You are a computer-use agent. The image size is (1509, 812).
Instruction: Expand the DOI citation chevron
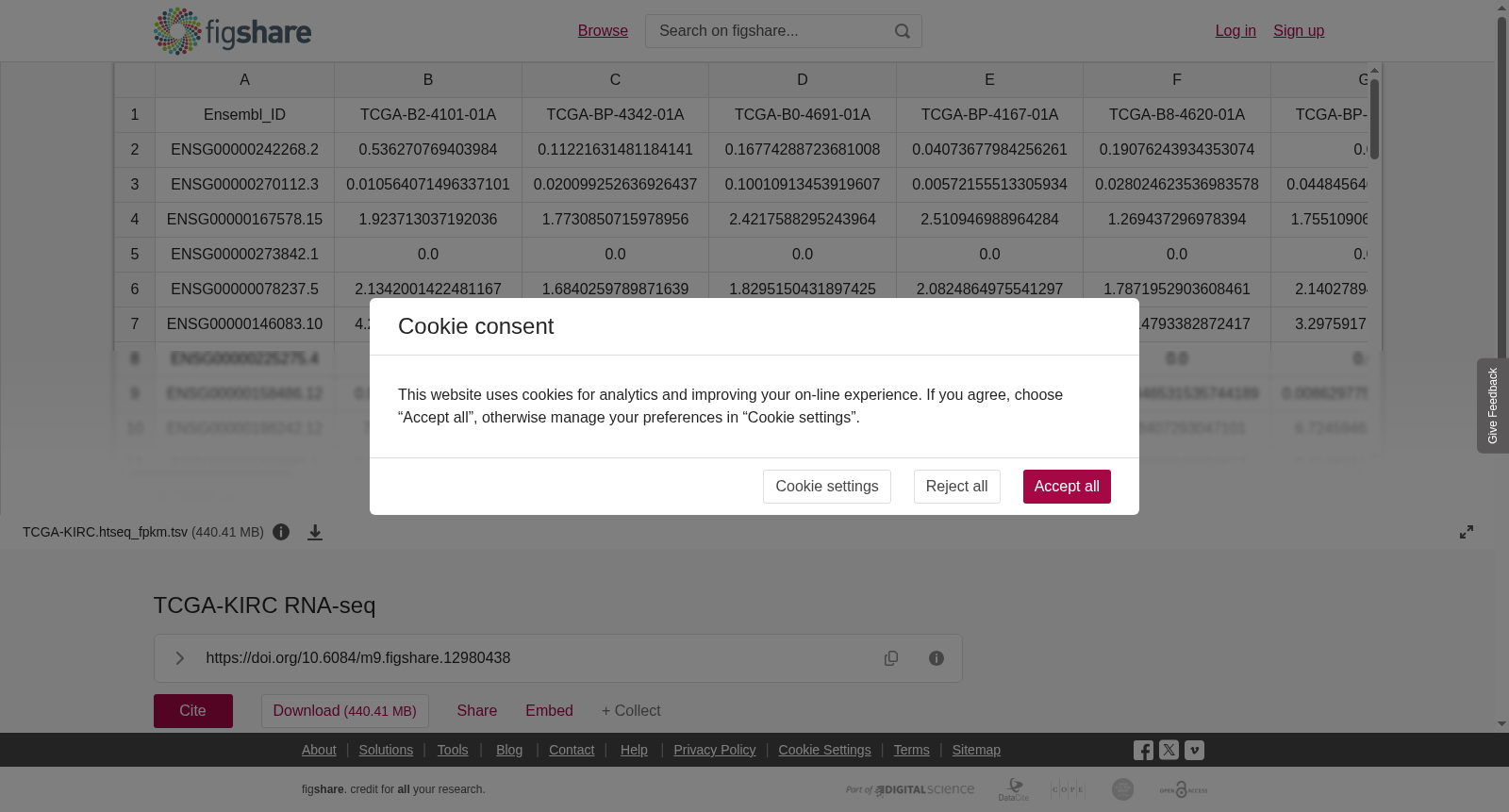tap(179, 658)
